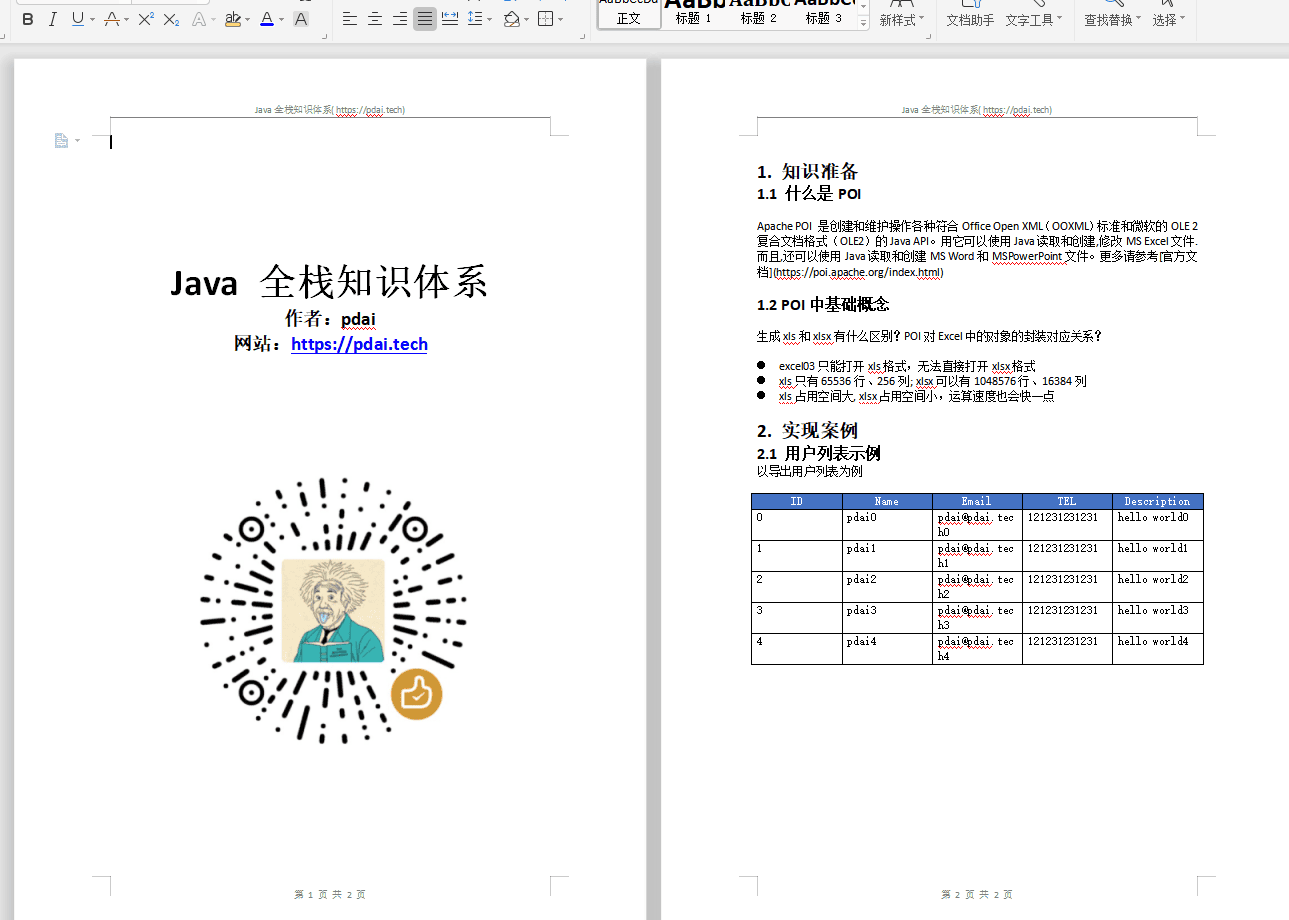Viewport: 1289px width, 920px height.
Task: Center align the paragraph
Action: pos(375,19)
